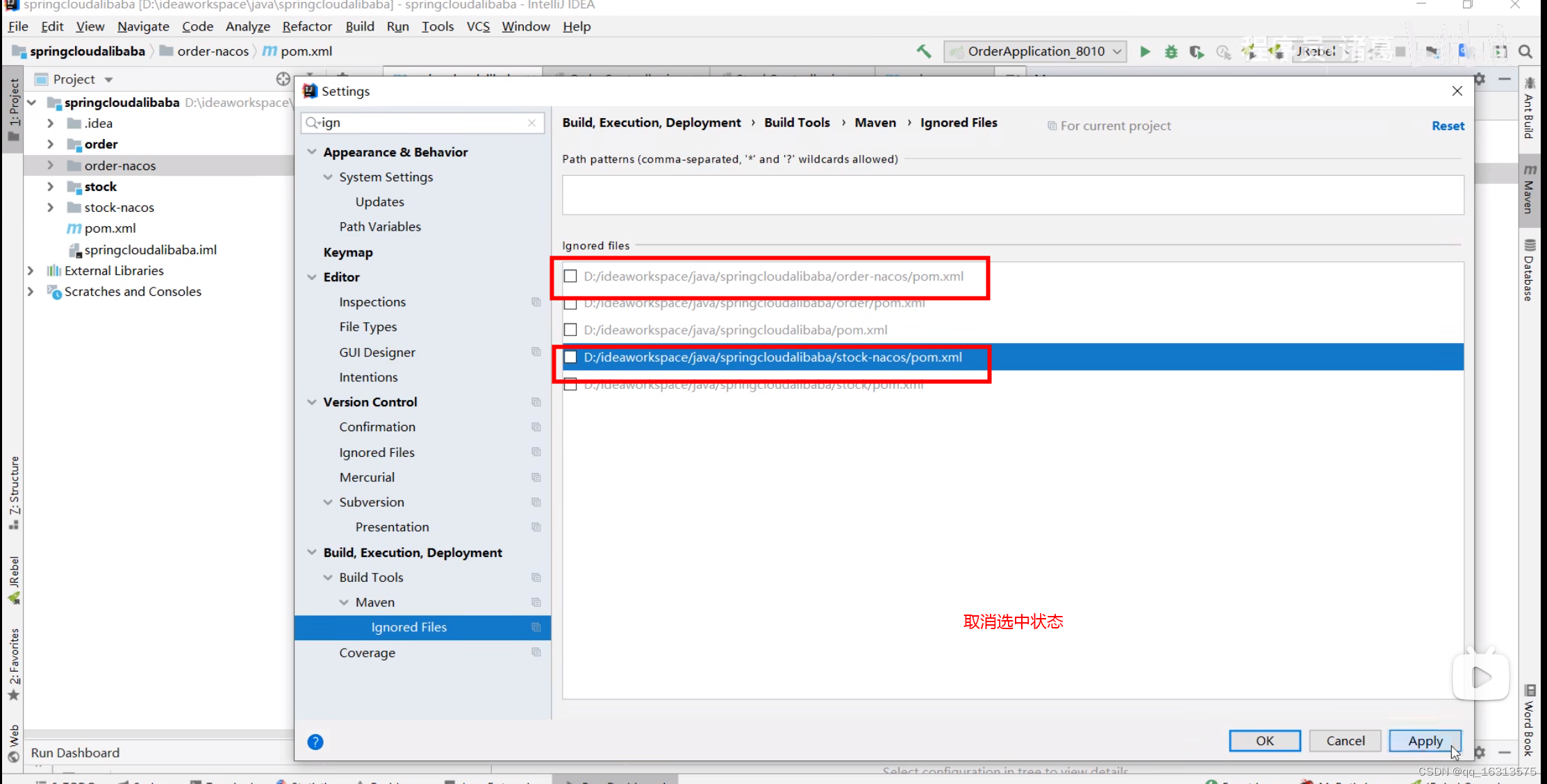Click the Build project hammer icon
The height and width of the screenshot is (784, 1547).
coord(924,51)
